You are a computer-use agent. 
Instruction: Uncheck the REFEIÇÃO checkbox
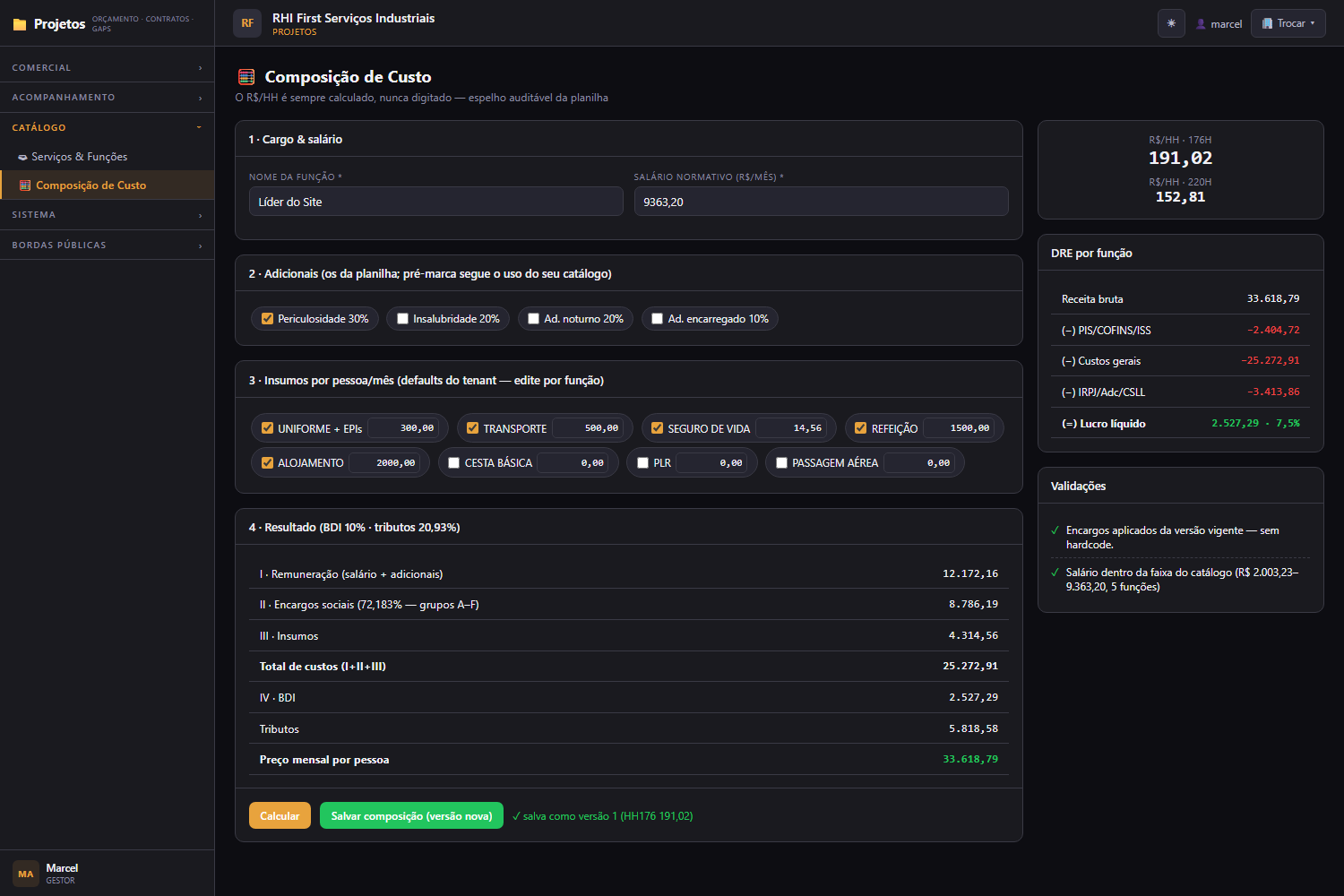point(861,428)
